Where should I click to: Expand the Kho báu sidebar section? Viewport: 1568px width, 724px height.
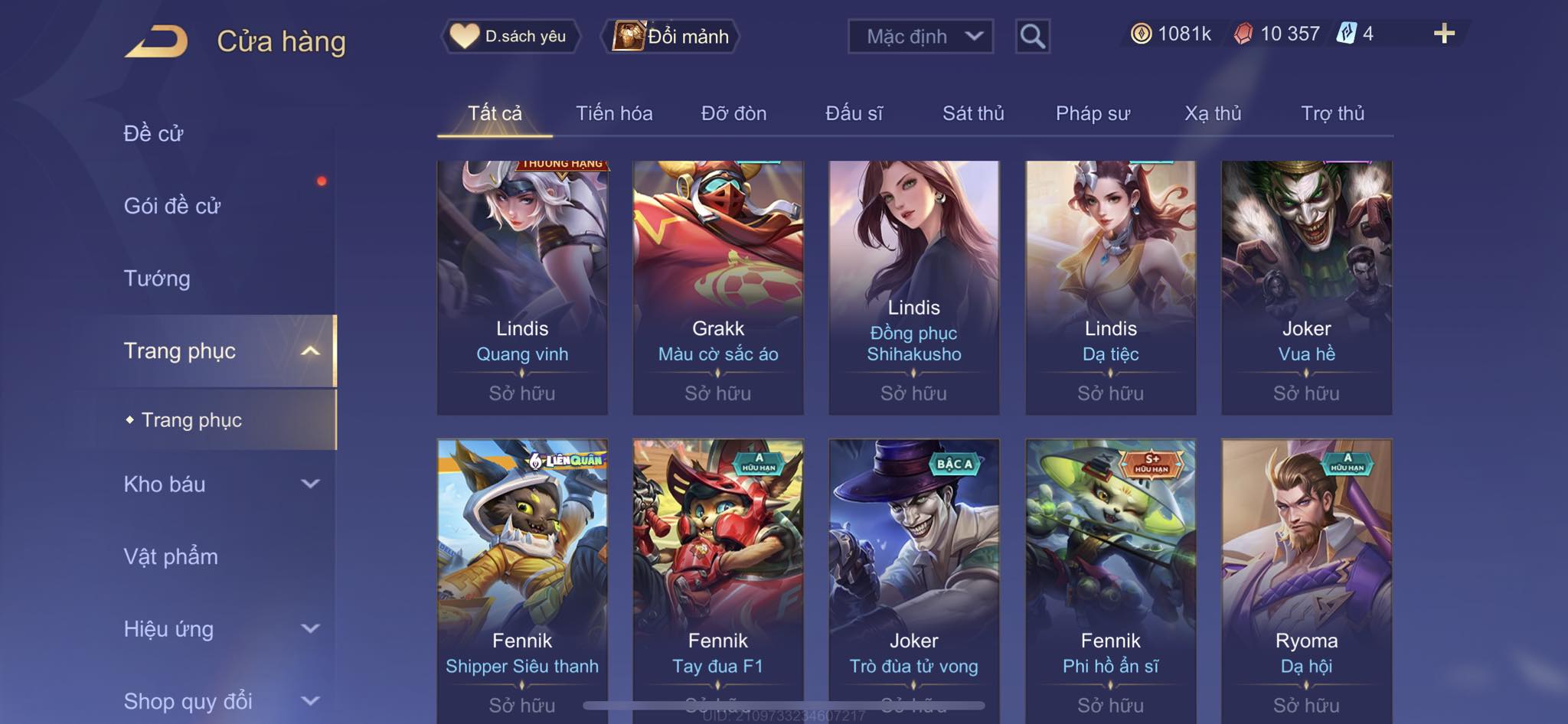pos(310,484)
